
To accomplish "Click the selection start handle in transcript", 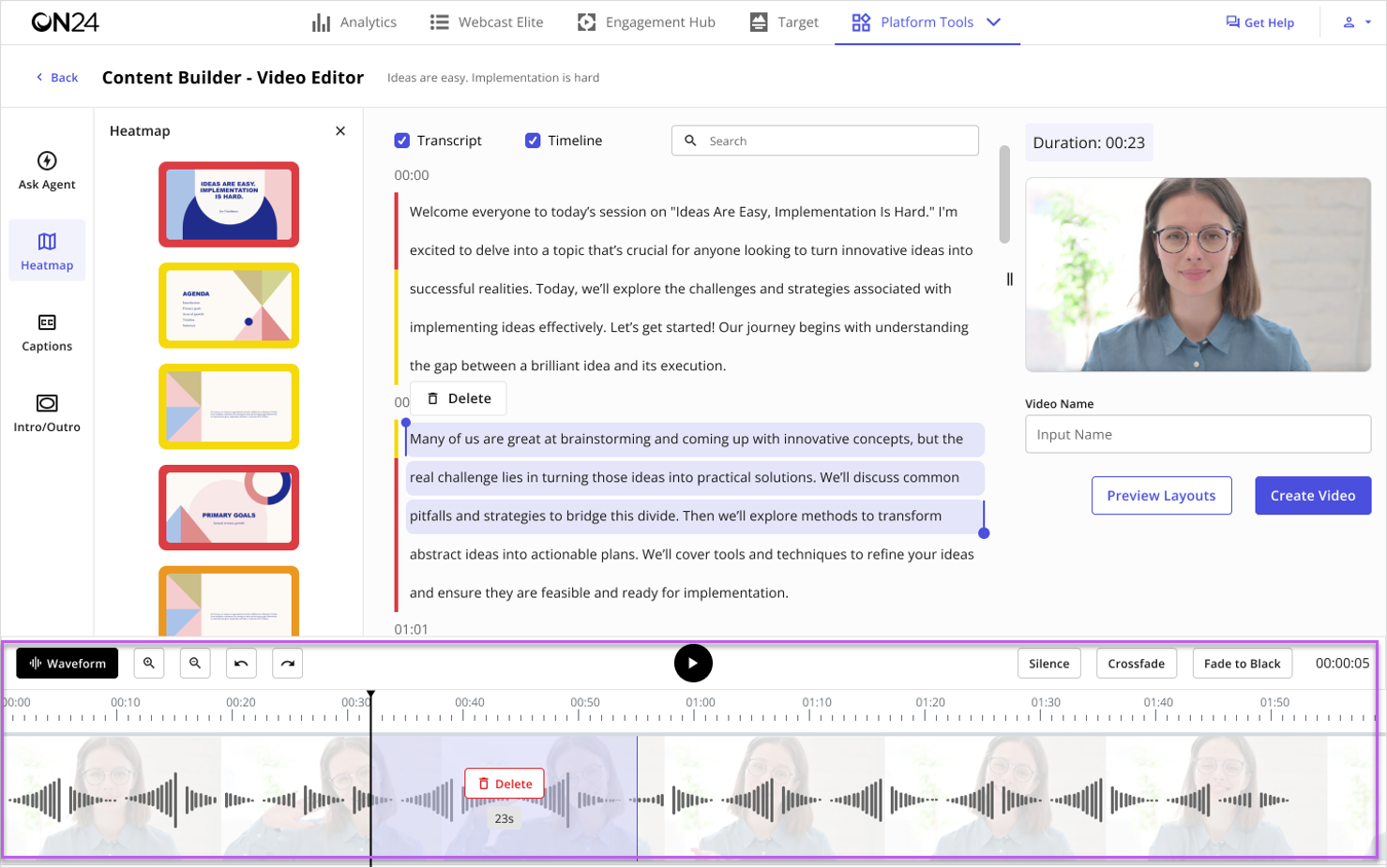I will point(406,424).
